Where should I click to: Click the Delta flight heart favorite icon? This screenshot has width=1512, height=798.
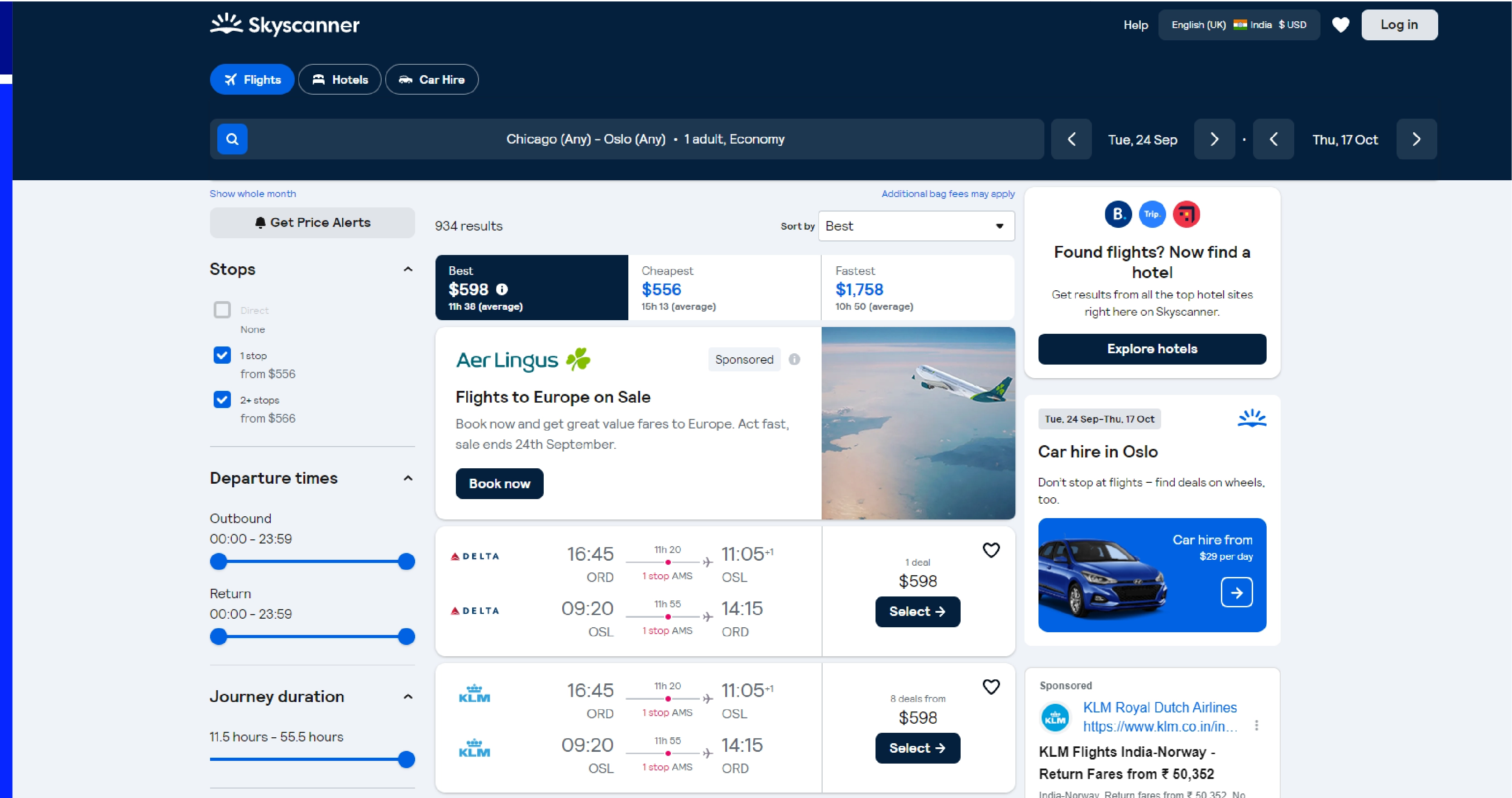991,549
